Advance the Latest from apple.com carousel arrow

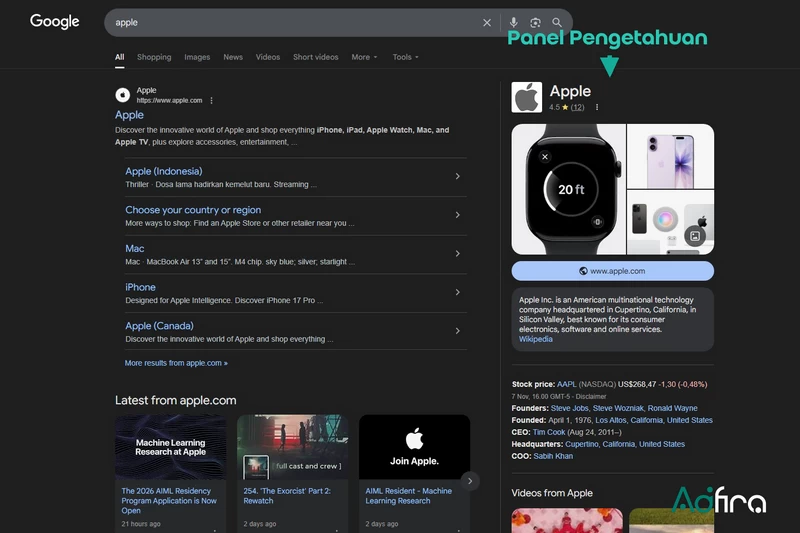470,481
